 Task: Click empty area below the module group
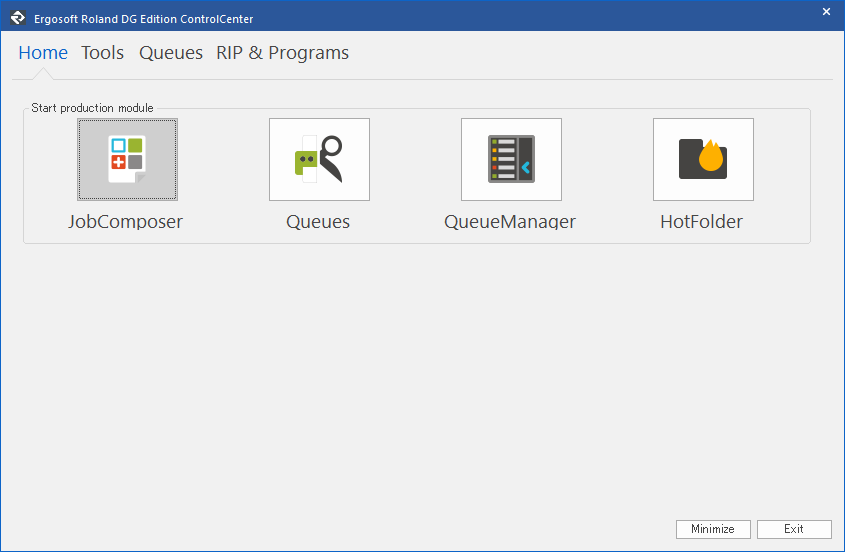coord(420,380)
